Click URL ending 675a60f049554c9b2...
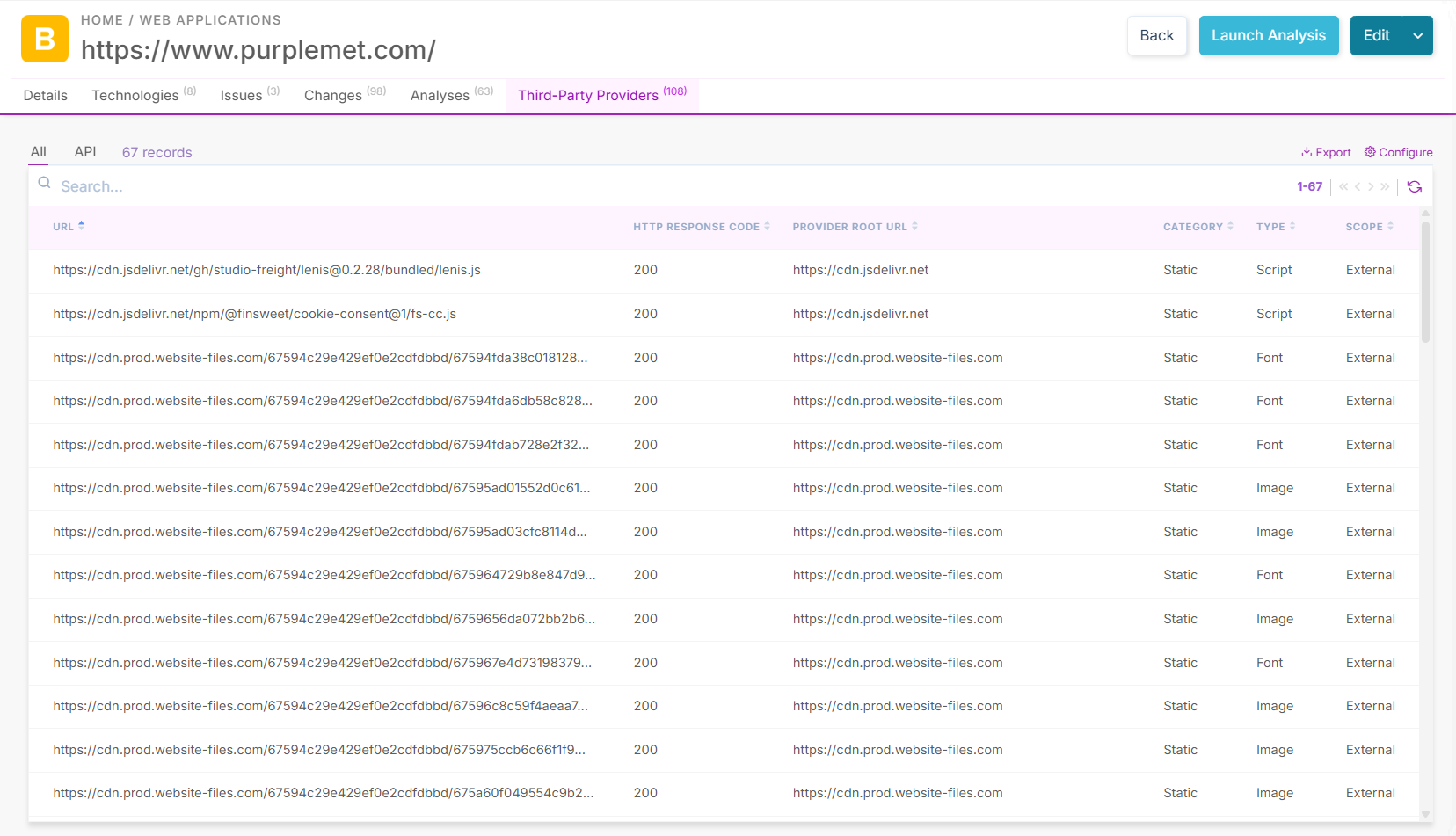 324,793
